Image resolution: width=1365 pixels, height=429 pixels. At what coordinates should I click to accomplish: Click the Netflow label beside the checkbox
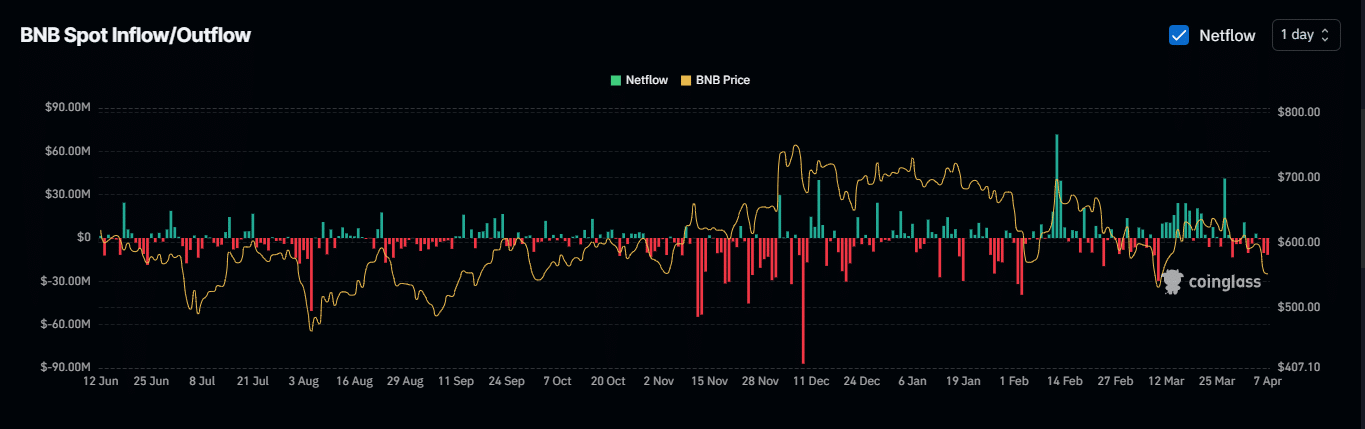click(1227, 35)
